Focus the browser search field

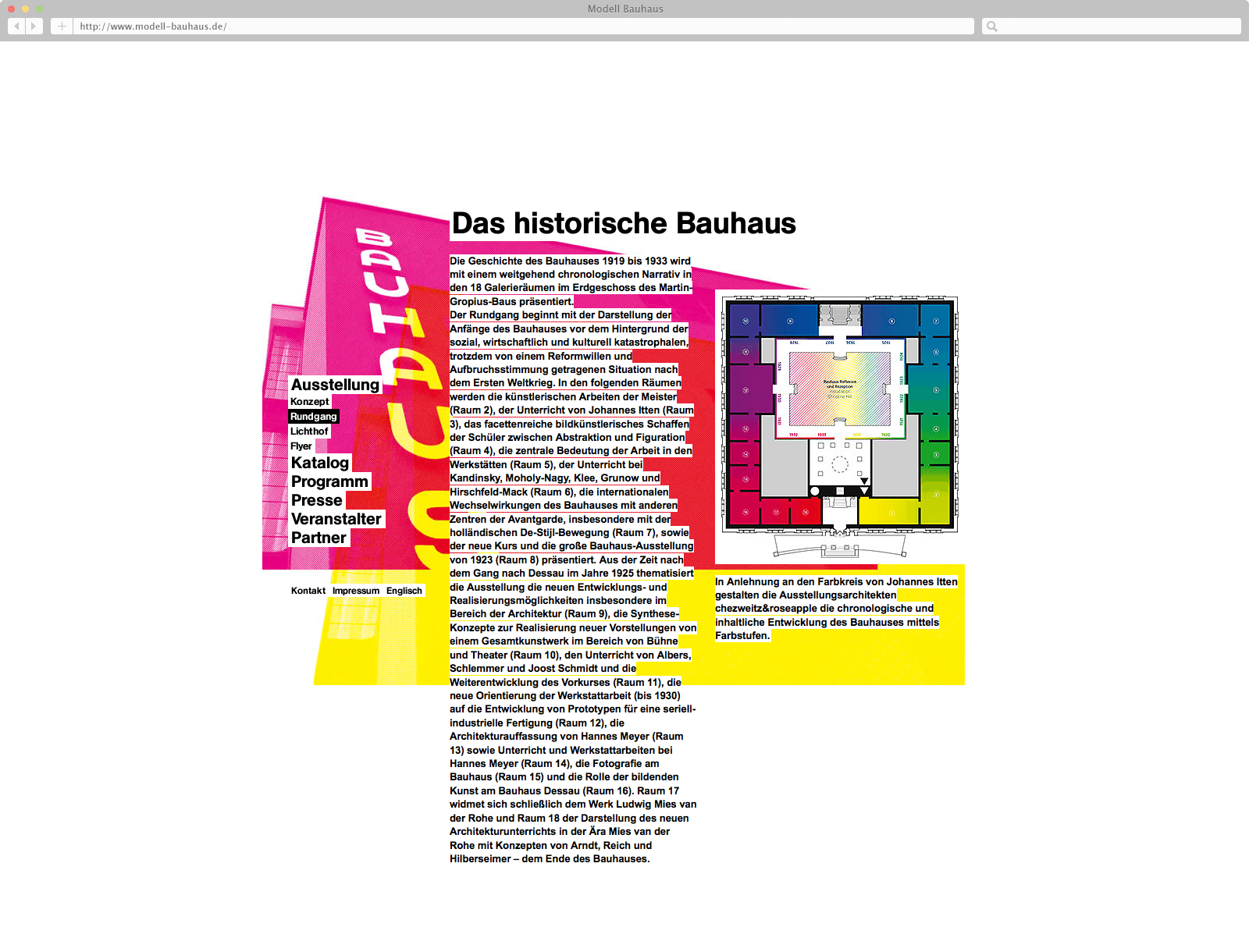coord(1111,26)
